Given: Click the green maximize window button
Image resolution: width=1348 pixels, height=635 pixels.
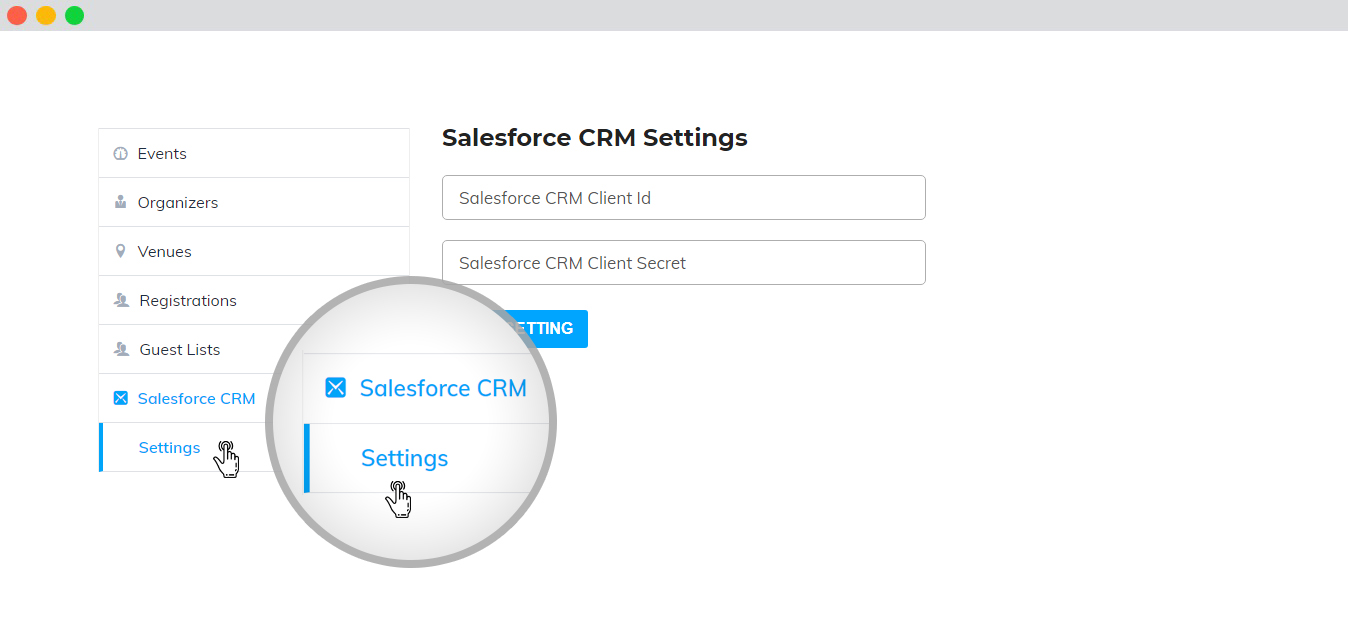Looking at the screenshot, I should [x=75, y=15].
